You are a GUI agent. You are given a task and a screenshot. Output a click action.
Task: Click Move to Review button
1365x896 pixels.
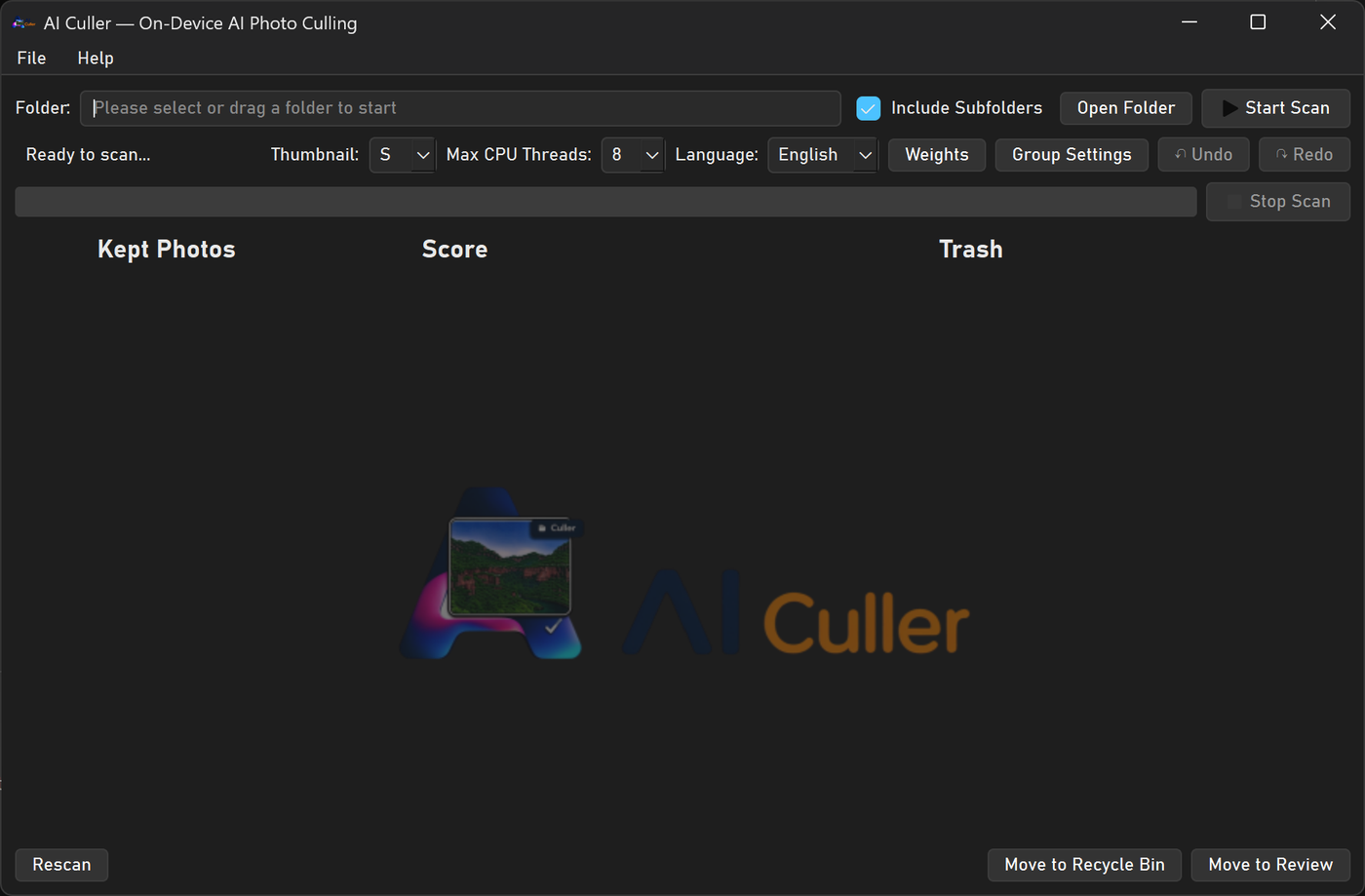1270,865
